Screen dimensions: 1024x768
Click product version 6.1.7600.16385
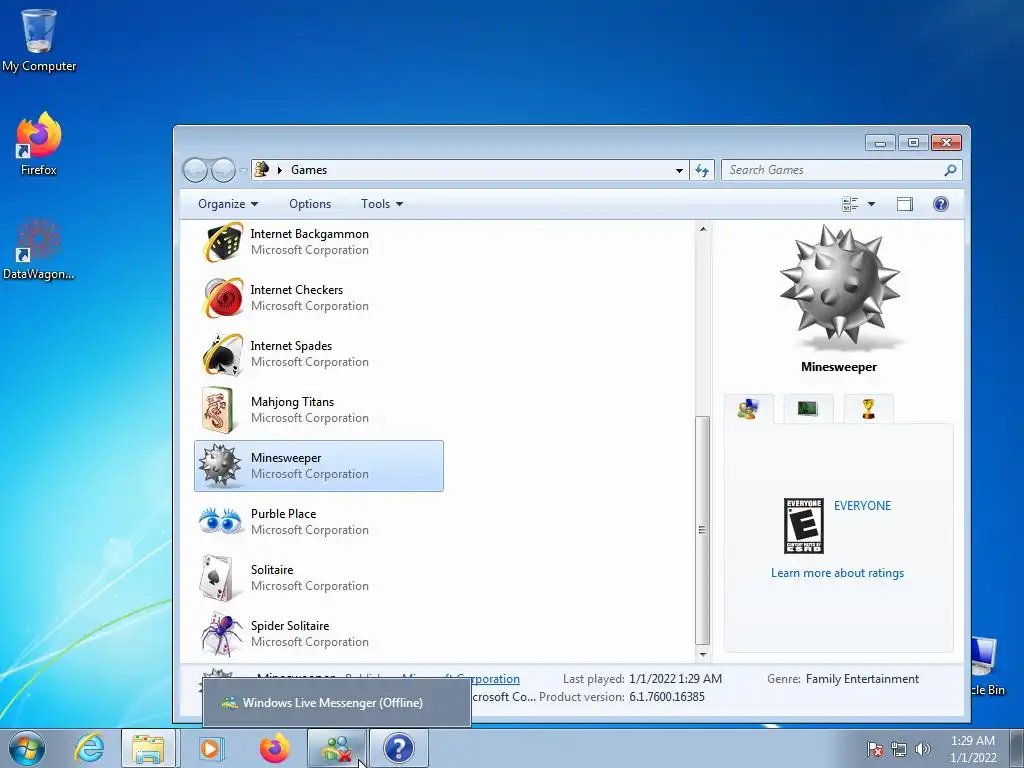[667, 697]
